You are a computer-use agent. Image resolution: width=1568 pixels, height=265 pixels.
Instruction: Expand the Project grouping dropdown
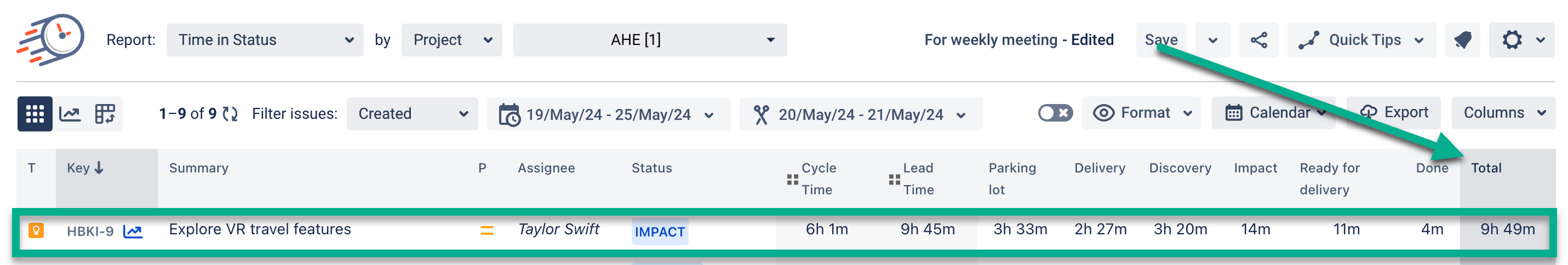[x=452, y=40]
